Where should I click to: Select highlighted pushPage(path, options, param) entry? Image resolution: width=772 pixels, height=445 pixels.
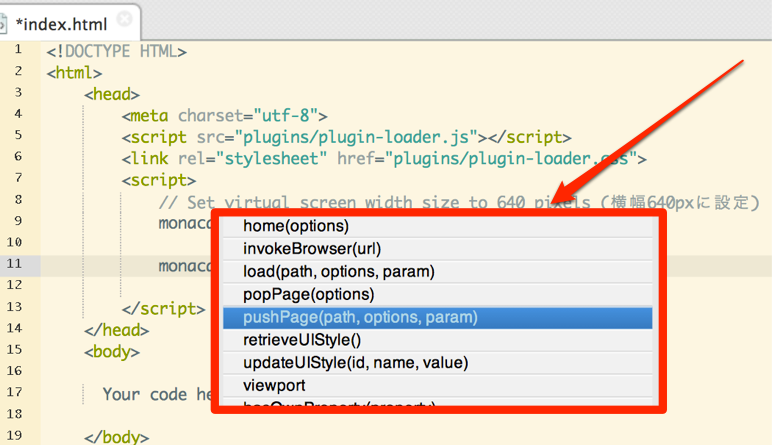[360, 317]
